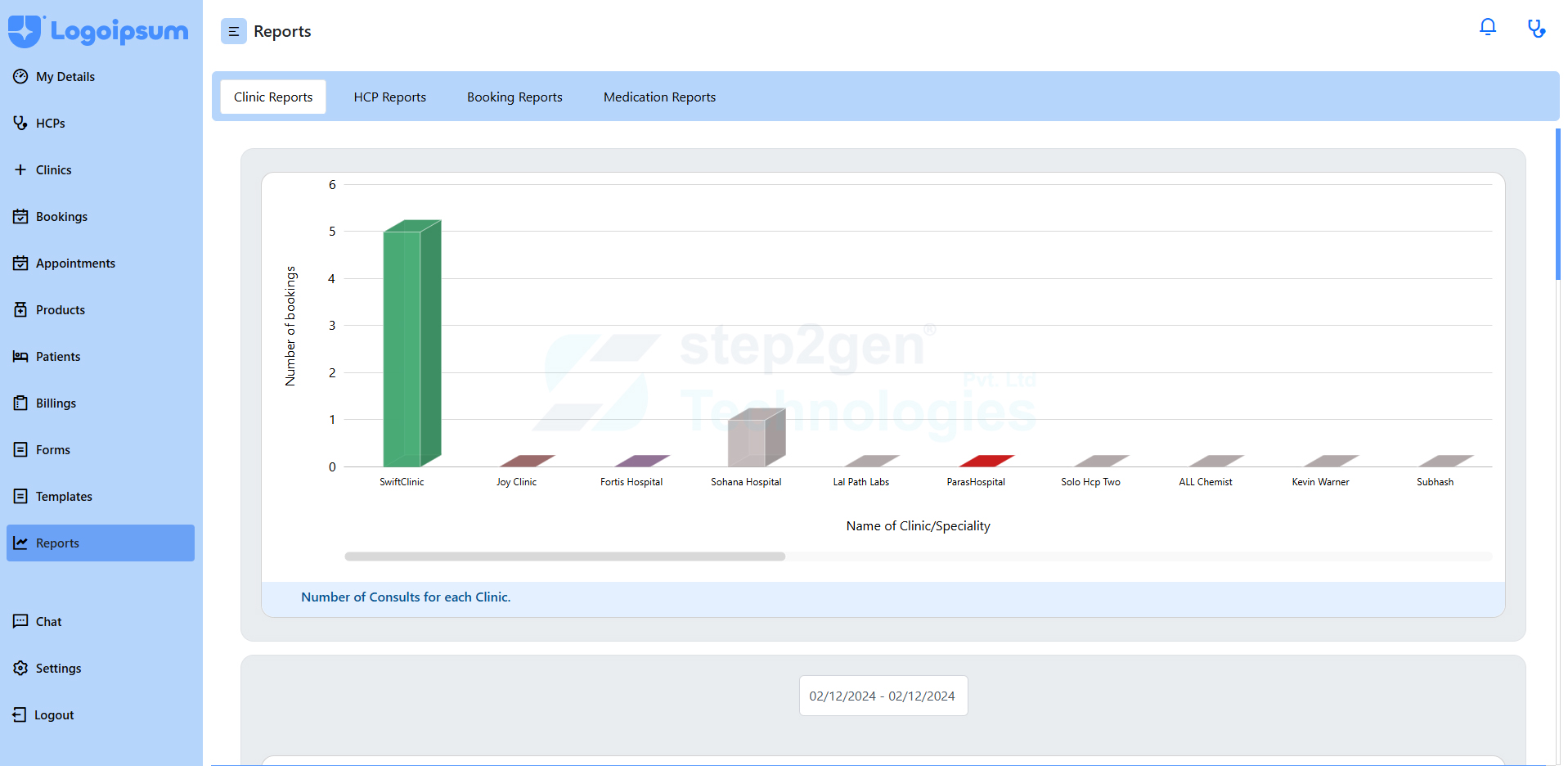Click the Templates document icon

20,496
